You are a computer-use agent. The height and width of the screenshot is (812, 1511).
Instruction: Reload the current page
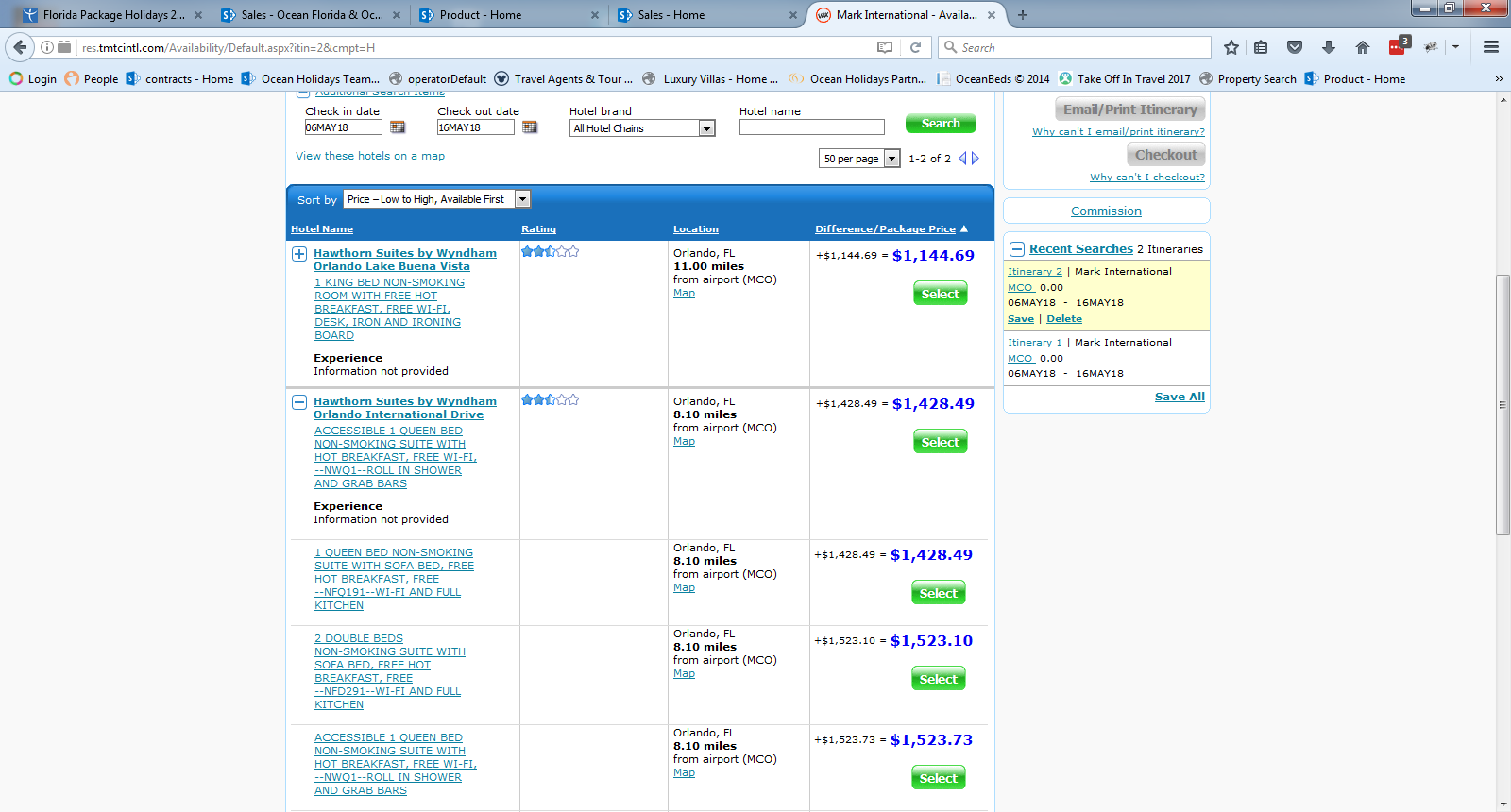[x=915, y=47]
